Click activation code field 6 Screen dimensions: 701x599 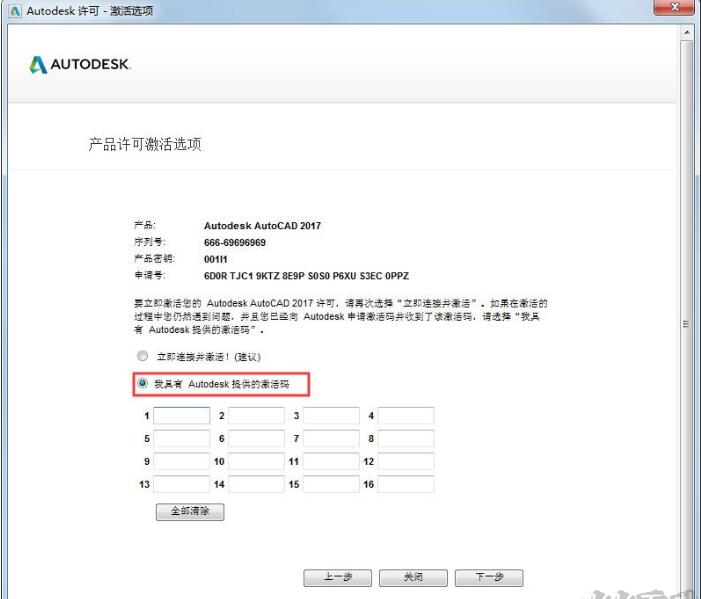point(256,438)
